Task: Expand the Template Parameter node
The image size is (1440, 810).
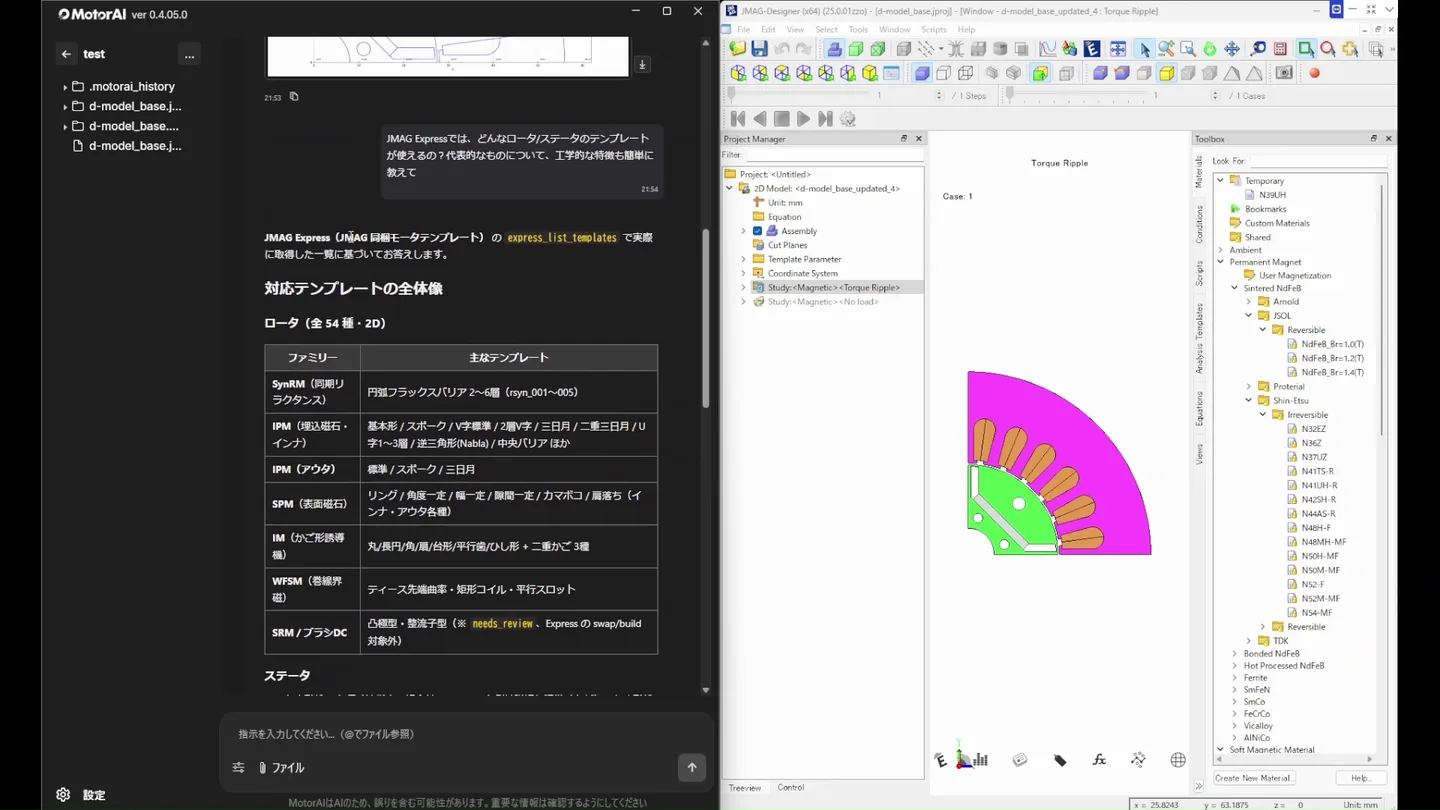Action: [743, 259]
